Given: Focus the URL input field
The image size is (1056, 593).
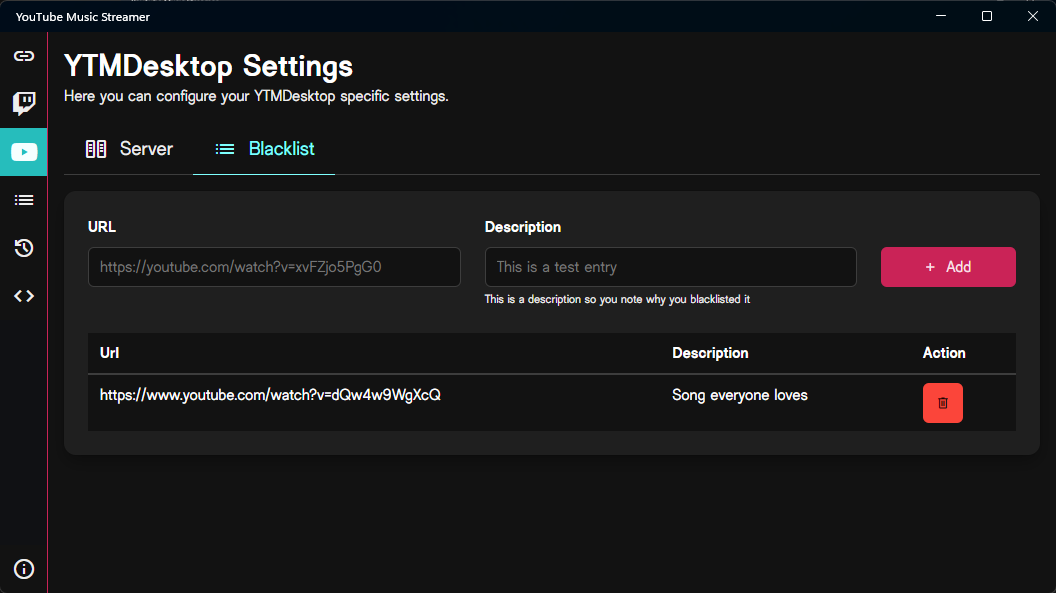Looking at the screenshot, I should click(x=274, y=267).
